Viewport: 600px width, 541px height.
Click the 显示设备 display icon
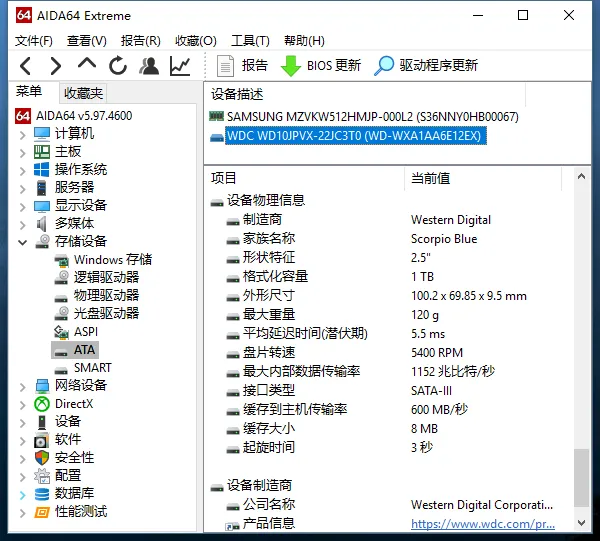(42, 206)
